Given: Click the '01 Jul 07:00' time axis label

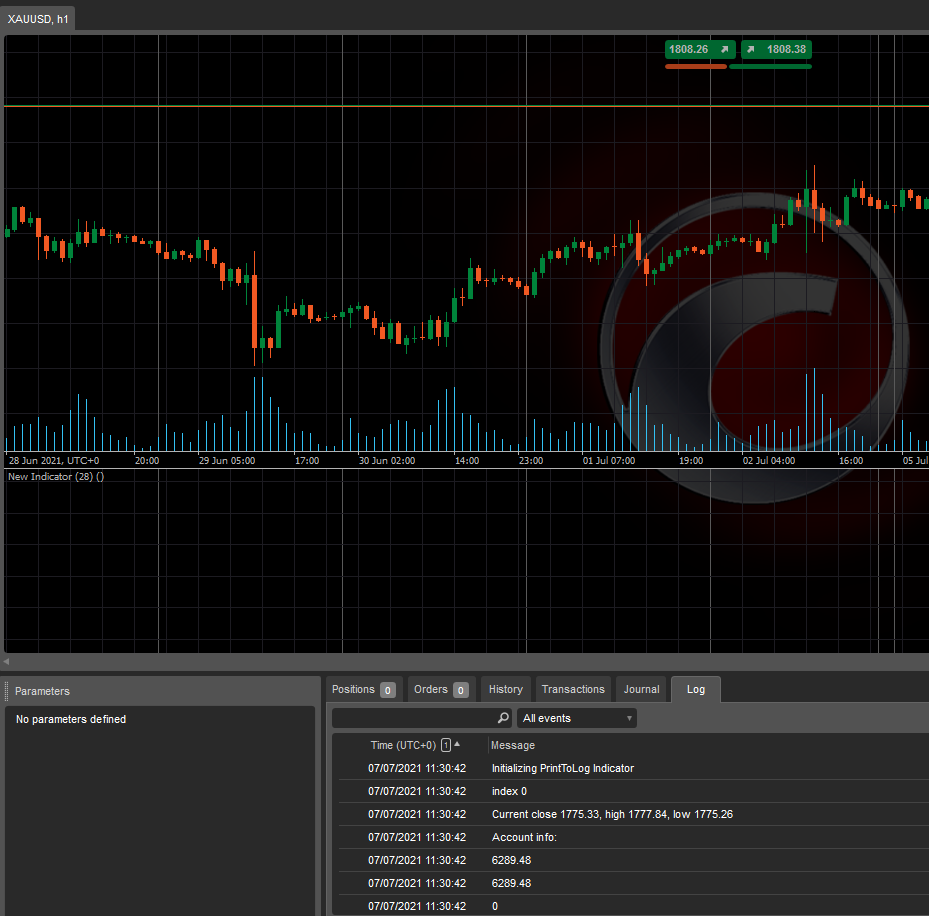Looking at the screenshot, I should [608, 460].
